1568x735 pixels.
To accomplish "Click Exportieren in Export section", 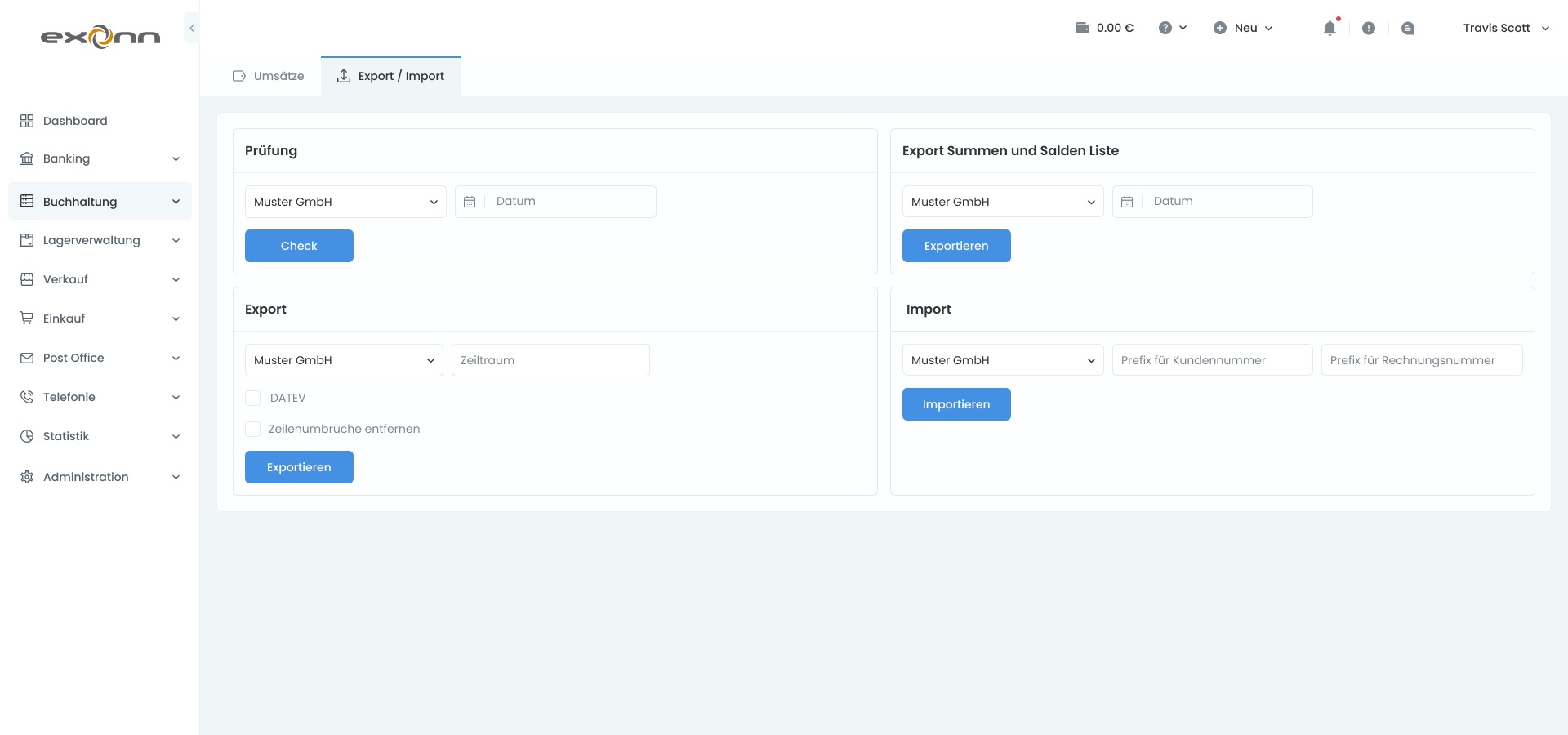I will click(x=299, y=467).
